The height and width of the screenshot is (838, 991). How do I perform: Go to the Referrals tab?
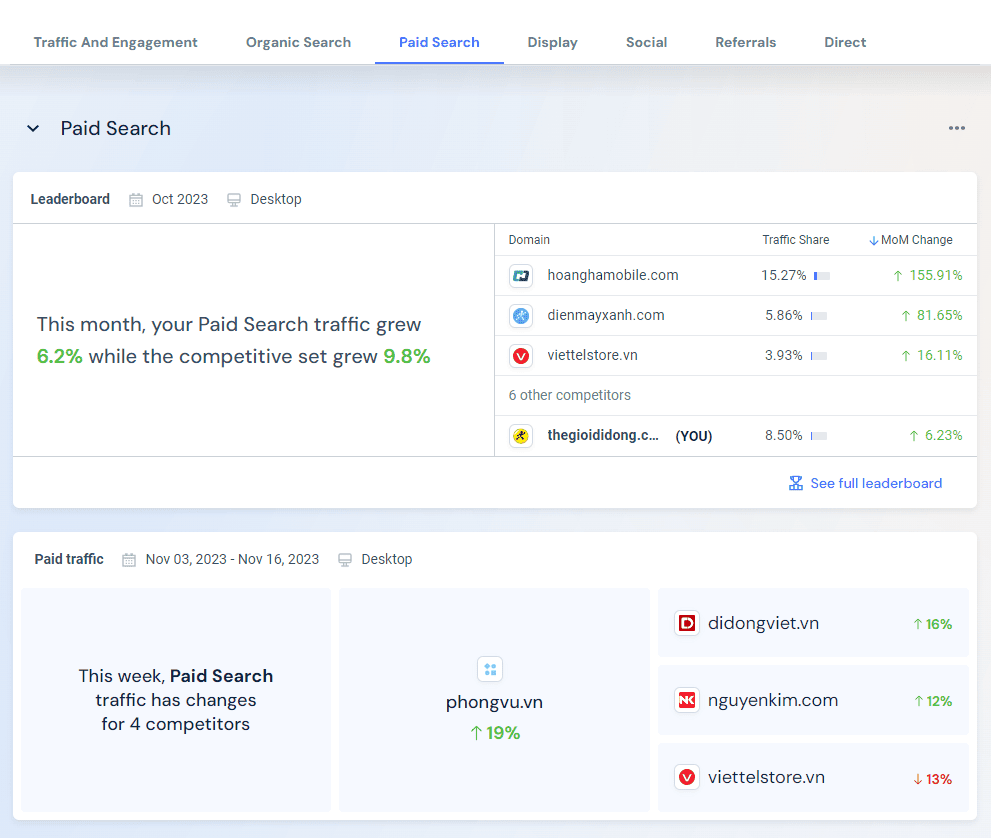(746, 42)
